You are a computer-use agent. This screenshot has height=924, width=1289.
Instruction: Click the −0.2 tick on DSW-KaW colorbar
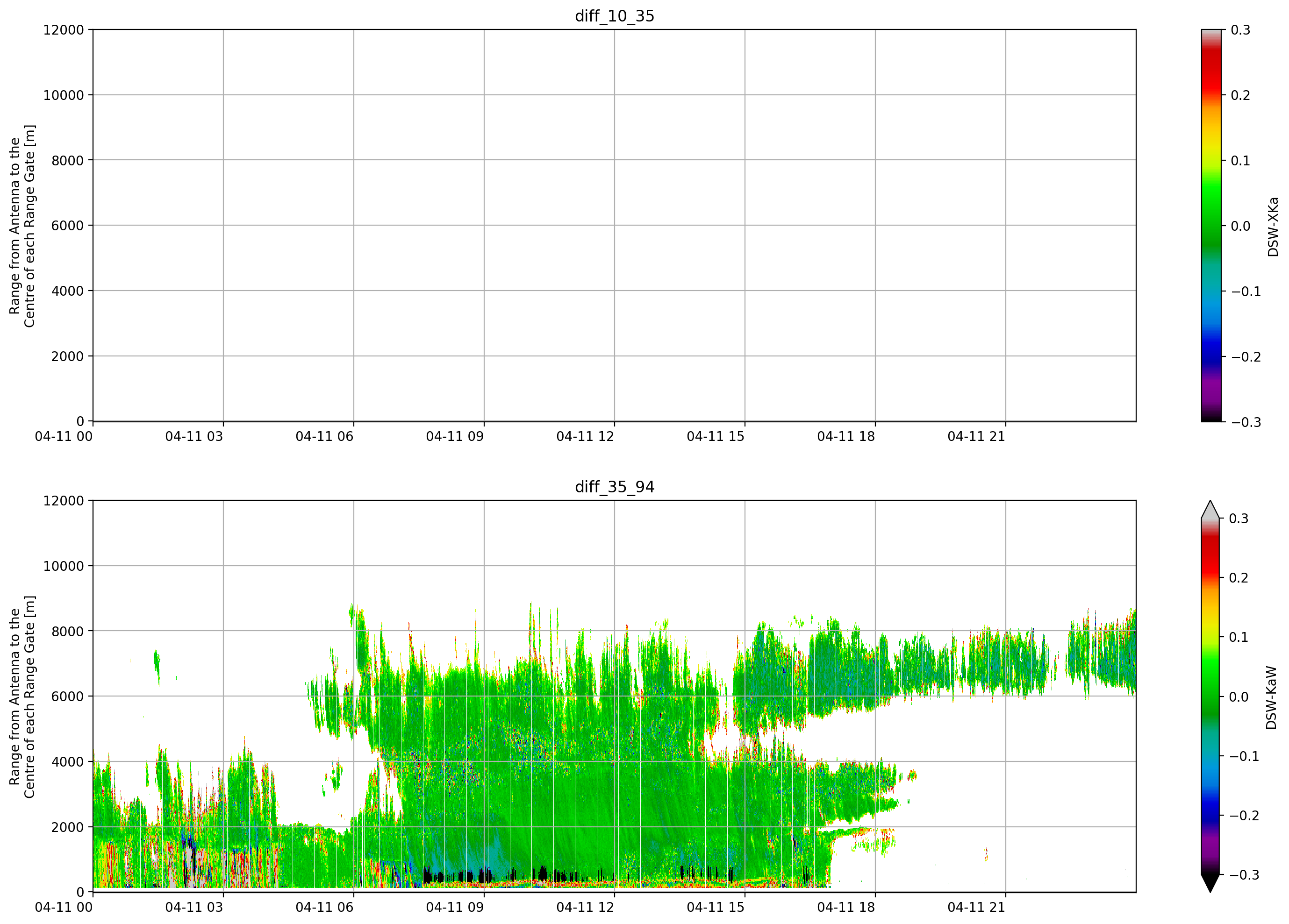1245,816
